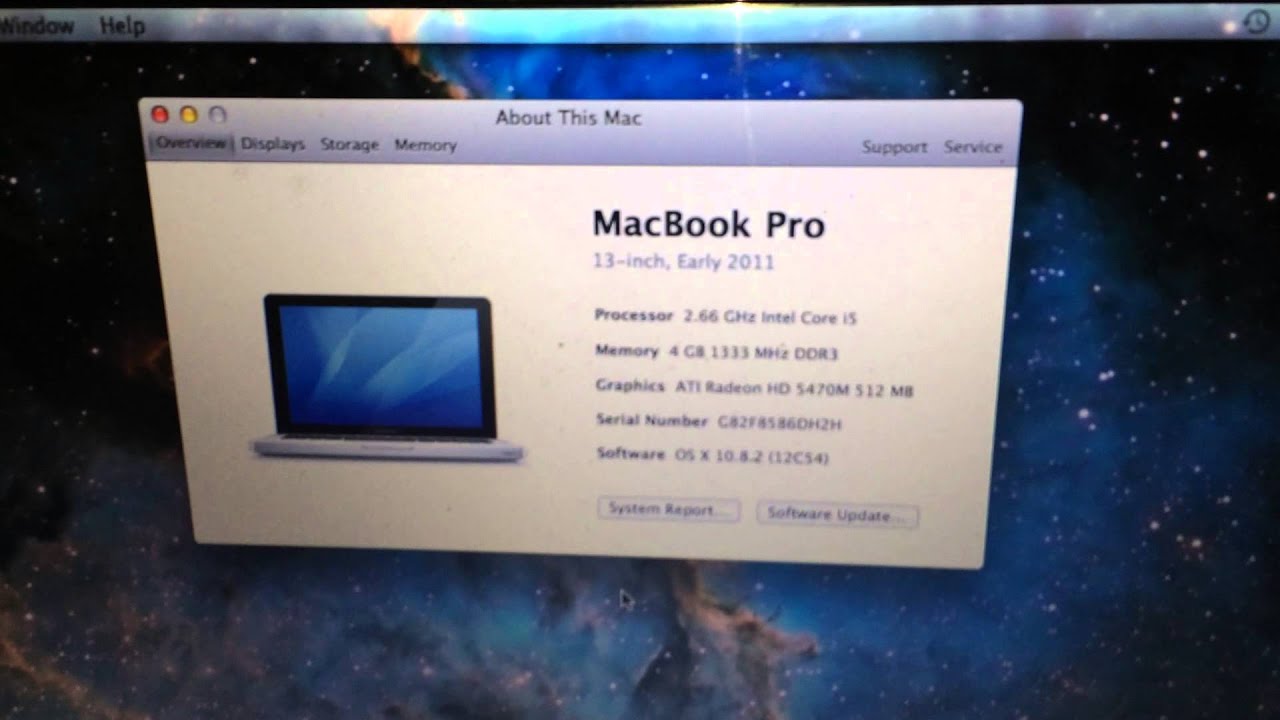The width and height of the screenshot is (1280, 720).
Task: Click the 4 GB 1333 MHz DDR3 value
Action: click(754, 353)
